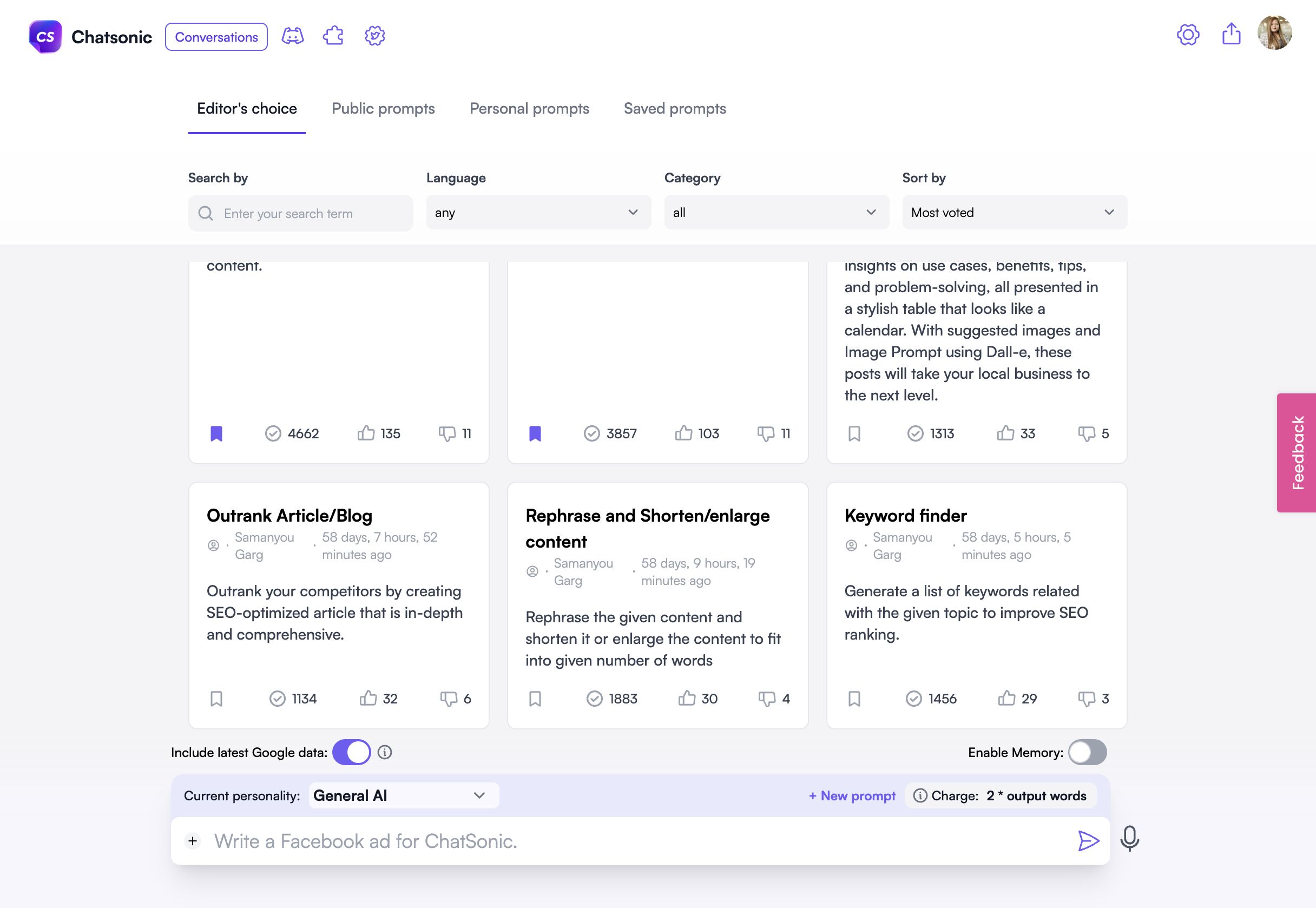This screenshot has height=908, width=1316.
Task: Upvote the Outrank Article/Blog prompt
Action: click(x=368, y=698)
